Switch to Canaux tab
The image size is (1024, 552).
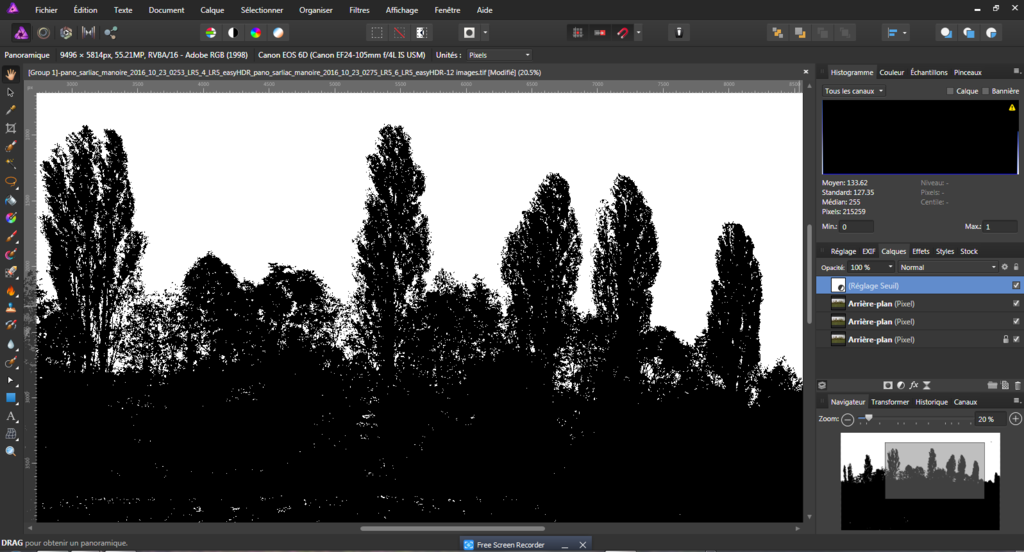pos(965,402)
